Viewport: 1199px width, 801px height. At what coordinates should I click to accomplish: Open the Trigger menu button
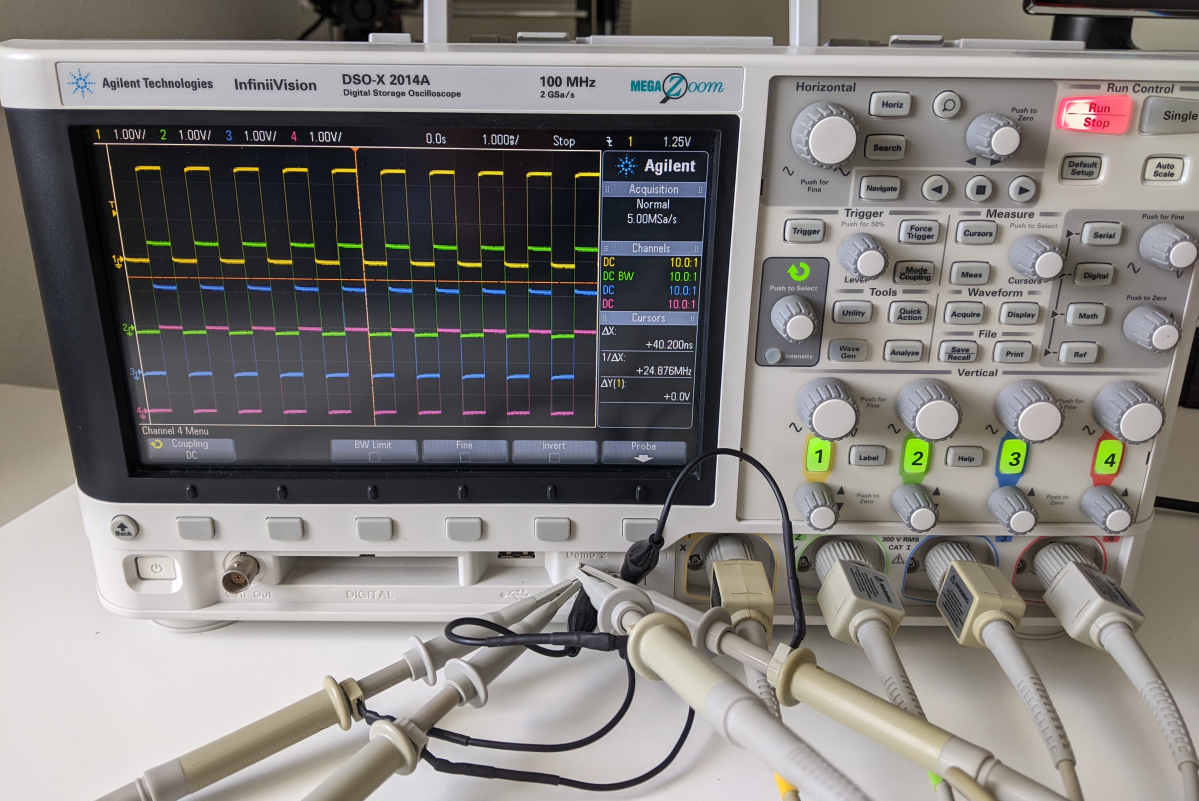805,231
